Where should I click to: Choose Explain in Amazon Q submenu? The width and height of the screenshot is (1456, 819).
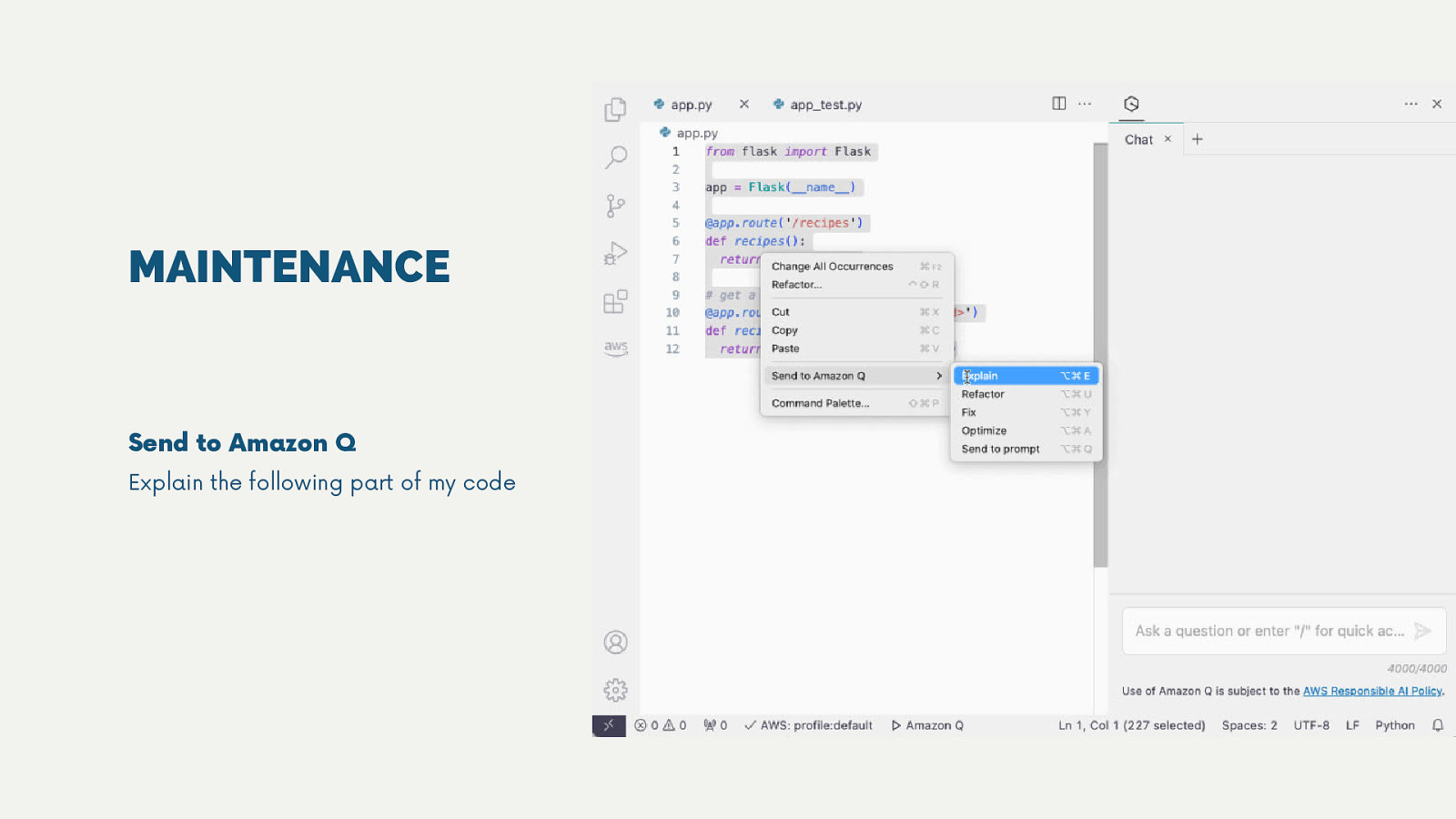(1026, 376)
